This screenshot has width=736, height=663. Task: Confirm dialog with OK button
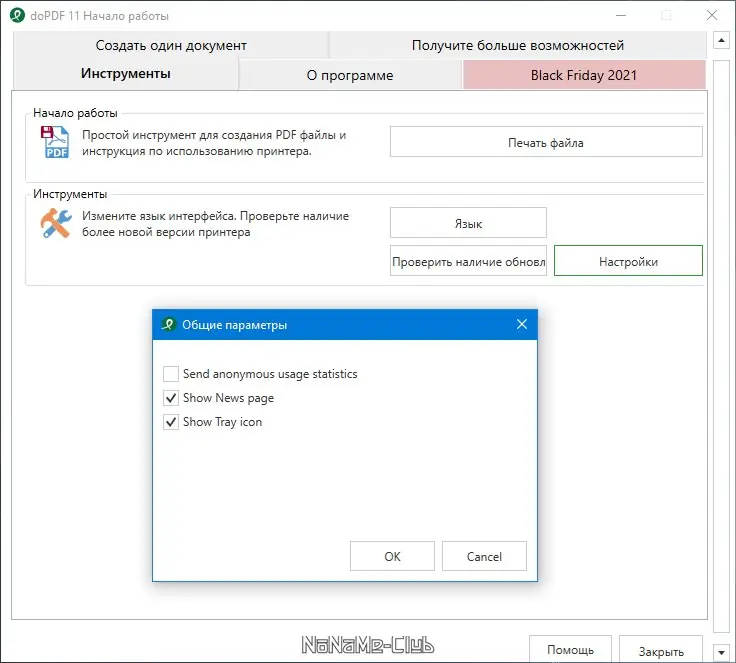coord(392,556)
